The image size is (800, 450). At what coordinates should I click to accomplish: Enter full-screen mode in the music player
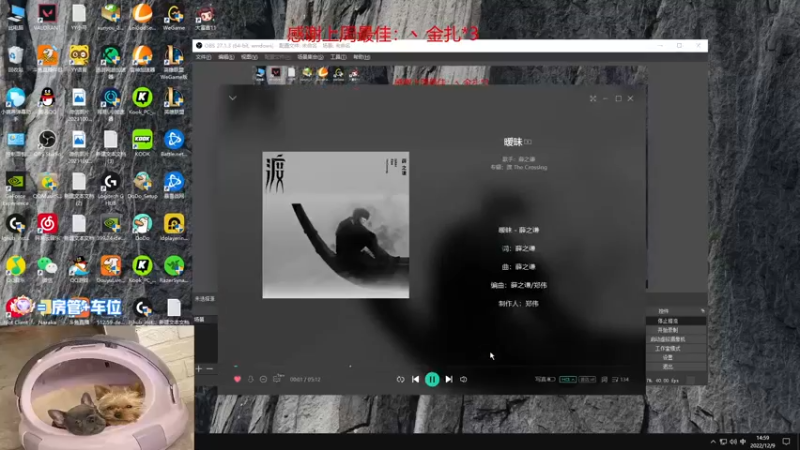pyautogui.click(x=593, y=98)
